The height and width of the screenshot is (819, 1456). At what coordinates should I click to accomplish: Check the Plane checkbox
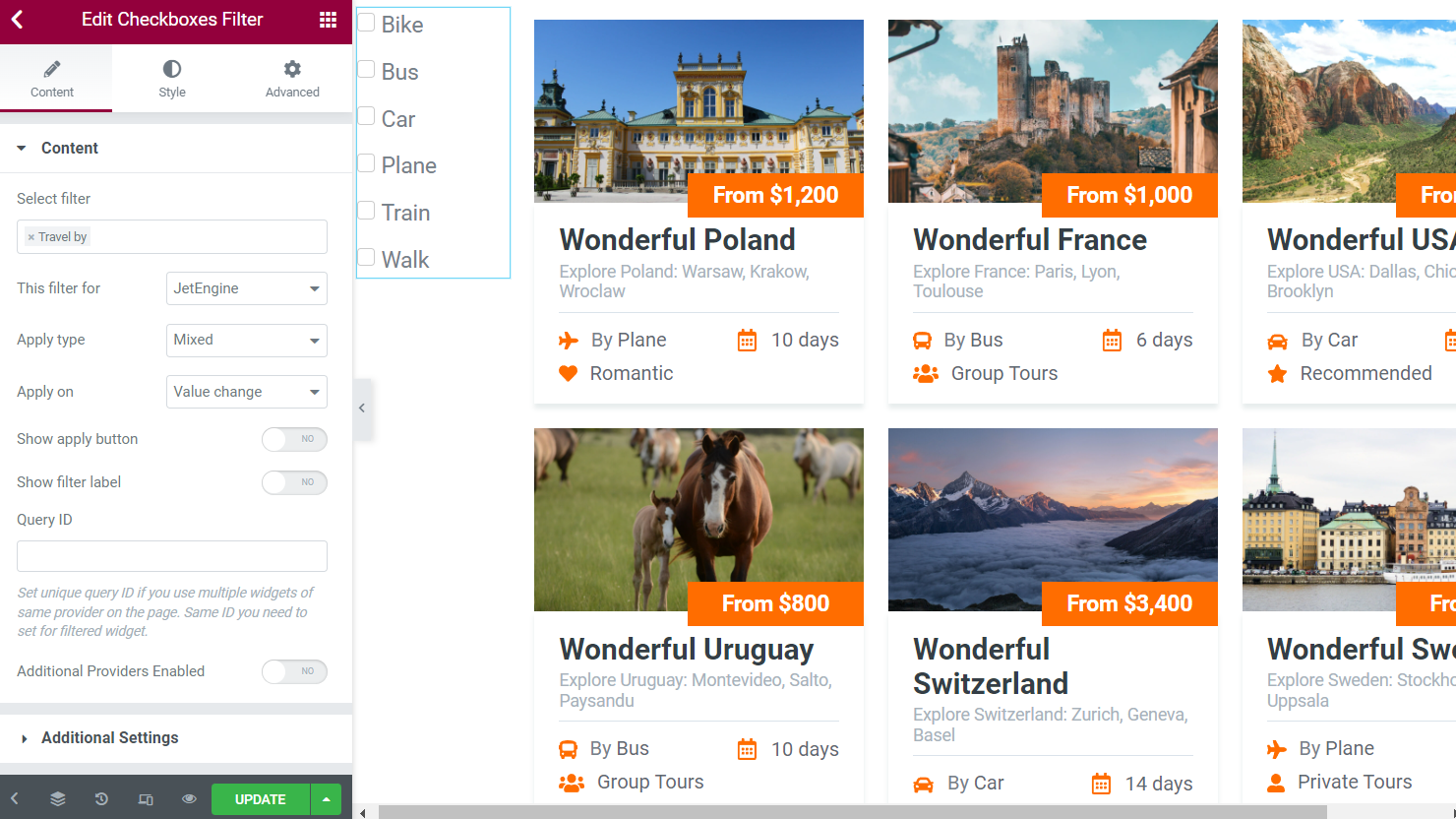[366, 163]
